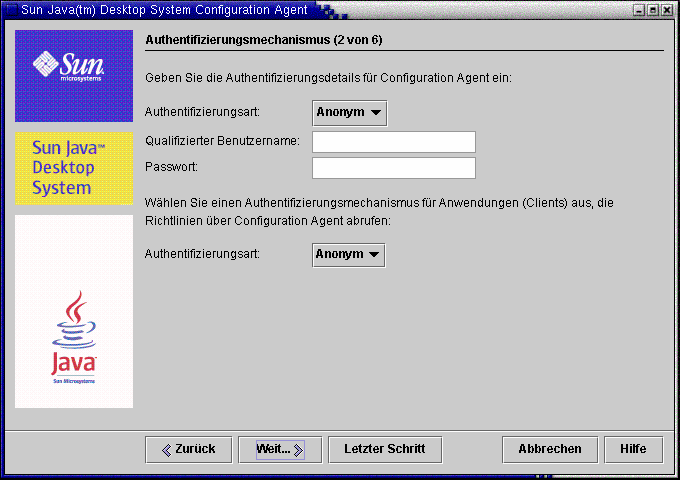Open the window menu icon in title bar
Viewport: 680px width, 480px height.
click(11, 10)
